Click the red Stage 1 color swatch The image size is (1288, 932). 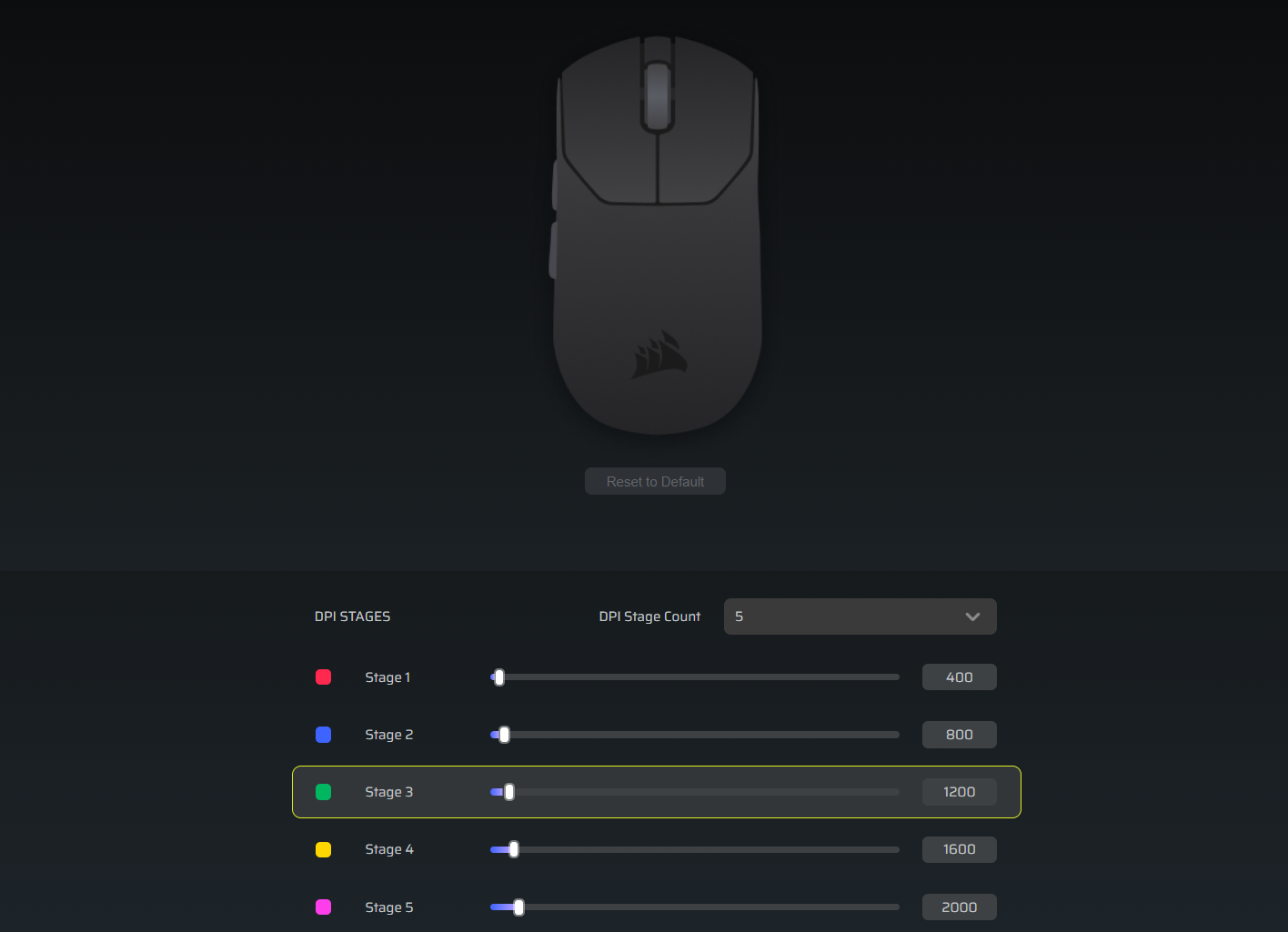point(323,677)
